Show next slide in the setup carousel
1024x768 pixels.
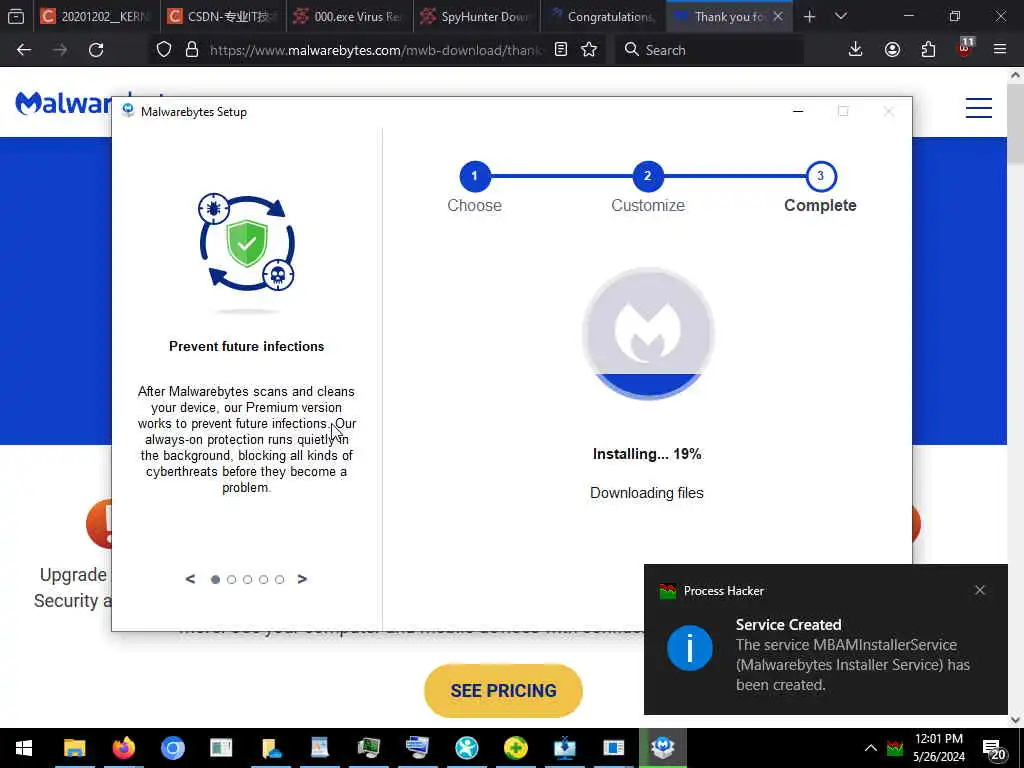[x=302, y=579]
